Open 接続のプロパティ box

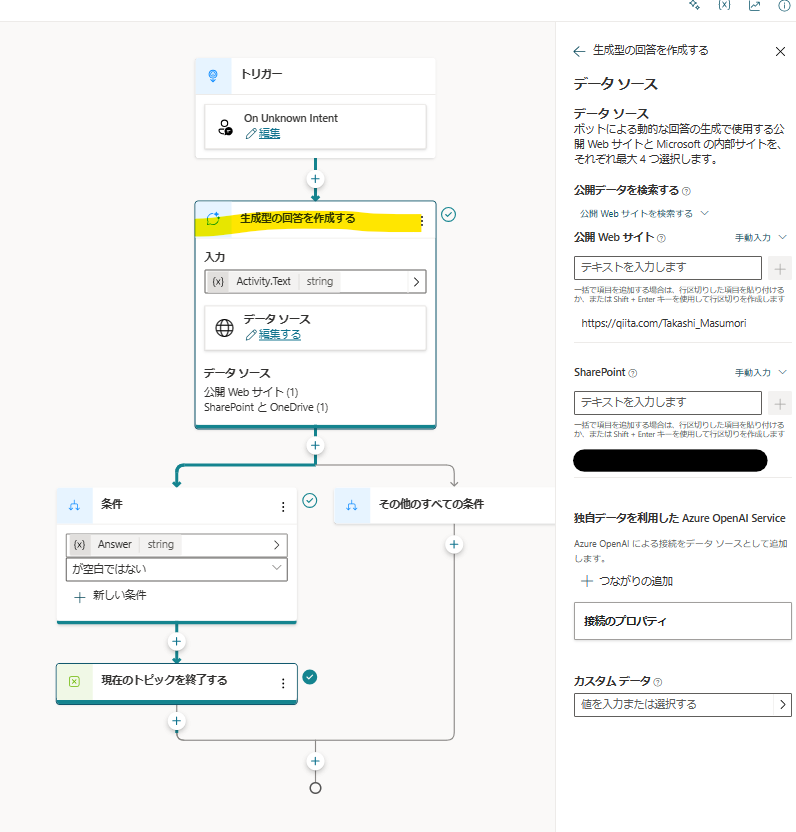(x=682, y=621)
